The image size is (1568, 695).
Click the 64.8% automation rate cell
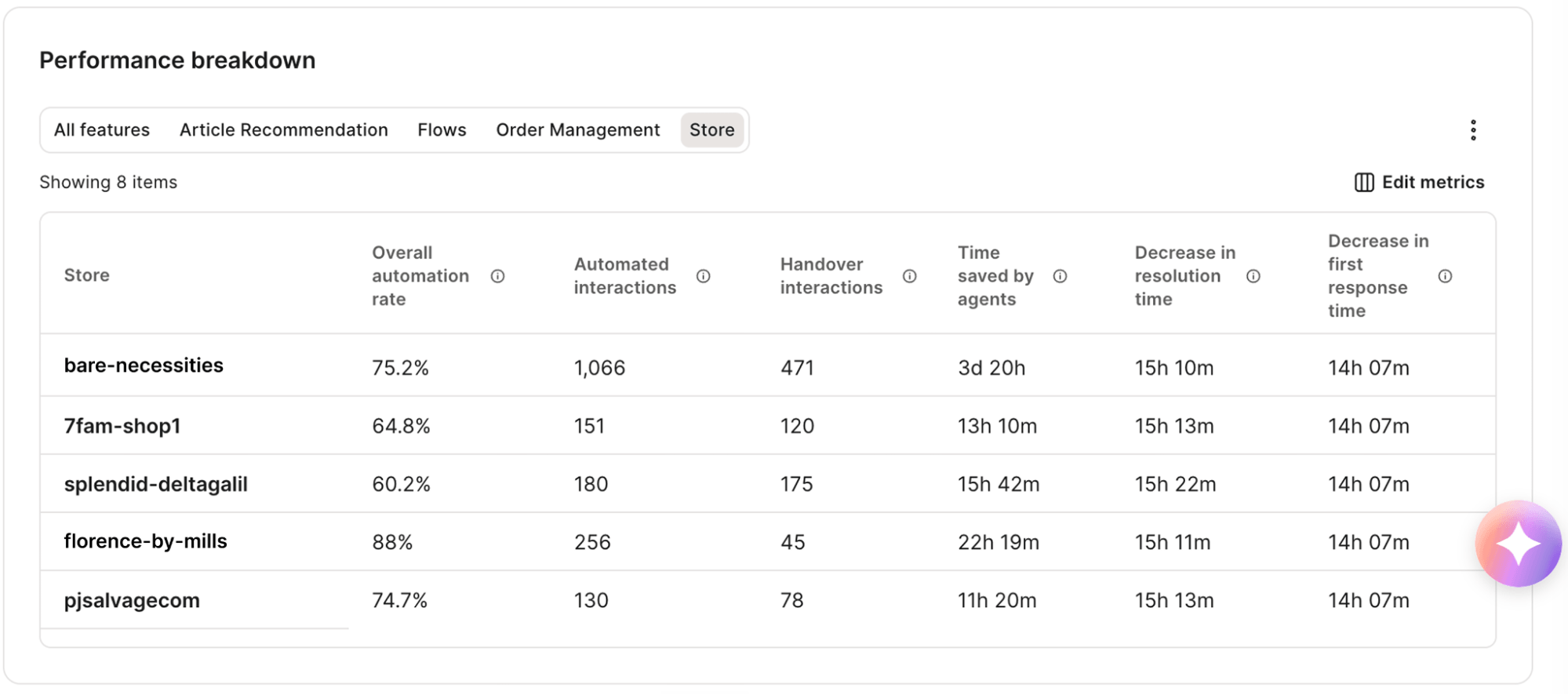pyautogui.click(x=401, y=426)
